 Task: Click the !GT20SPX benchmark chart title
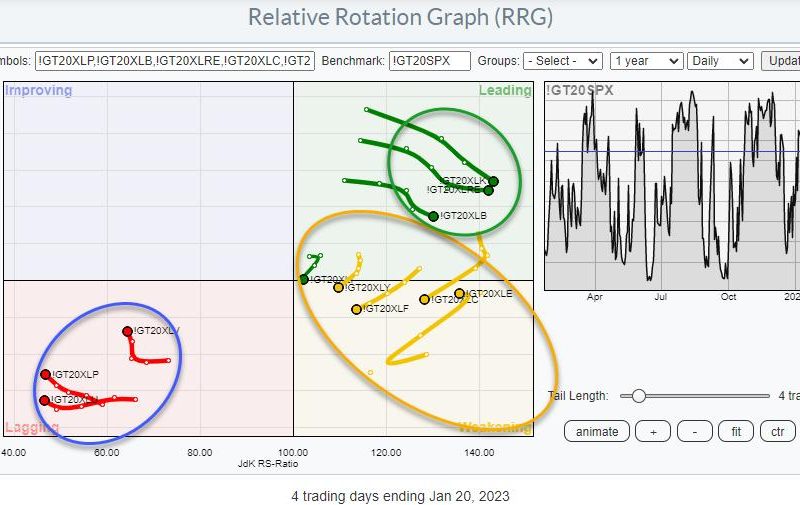tap(580, 90)
